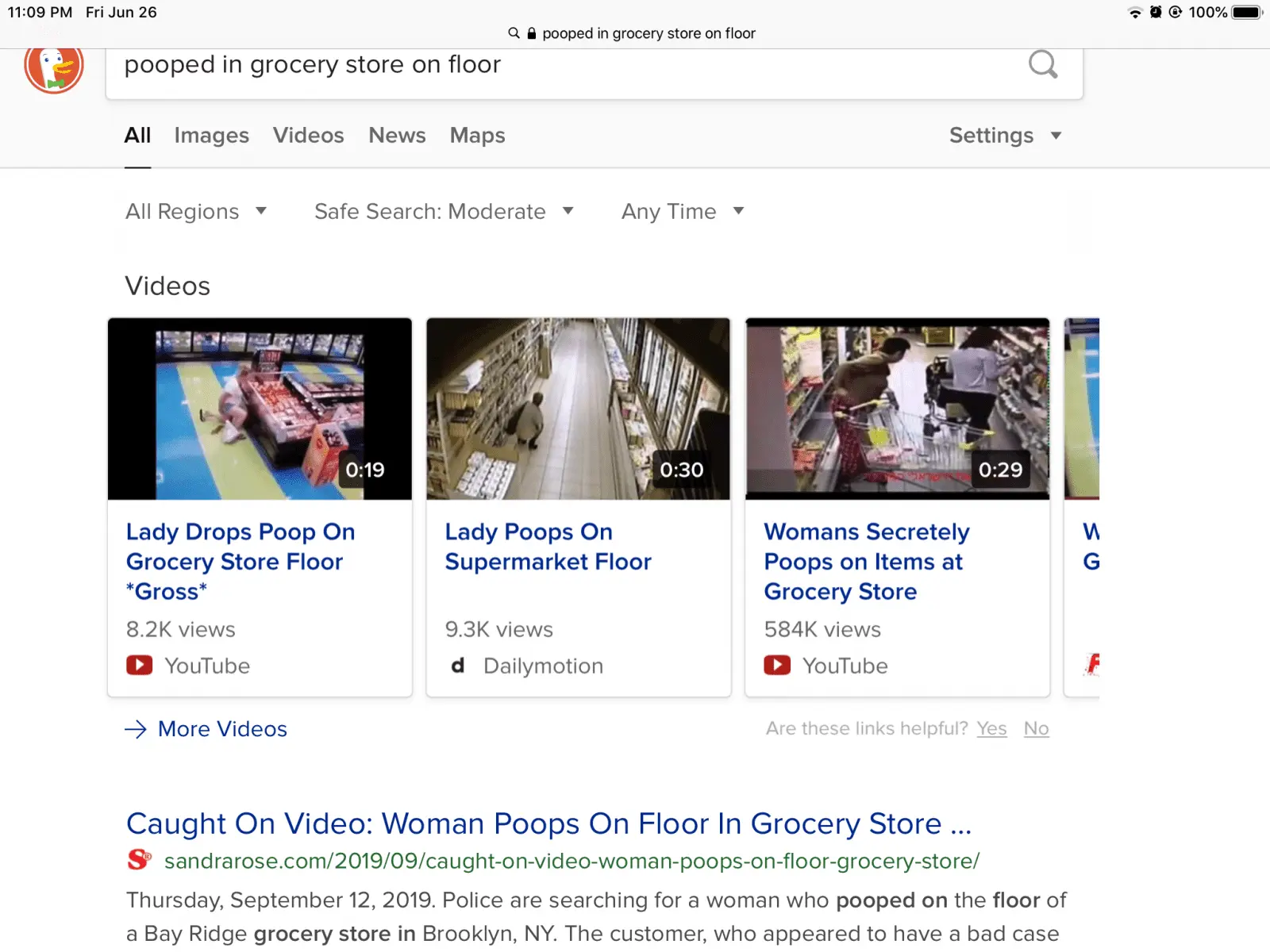
Task: Click the DuckDuckGo duck logo
Action: click(x=54, y=68)
